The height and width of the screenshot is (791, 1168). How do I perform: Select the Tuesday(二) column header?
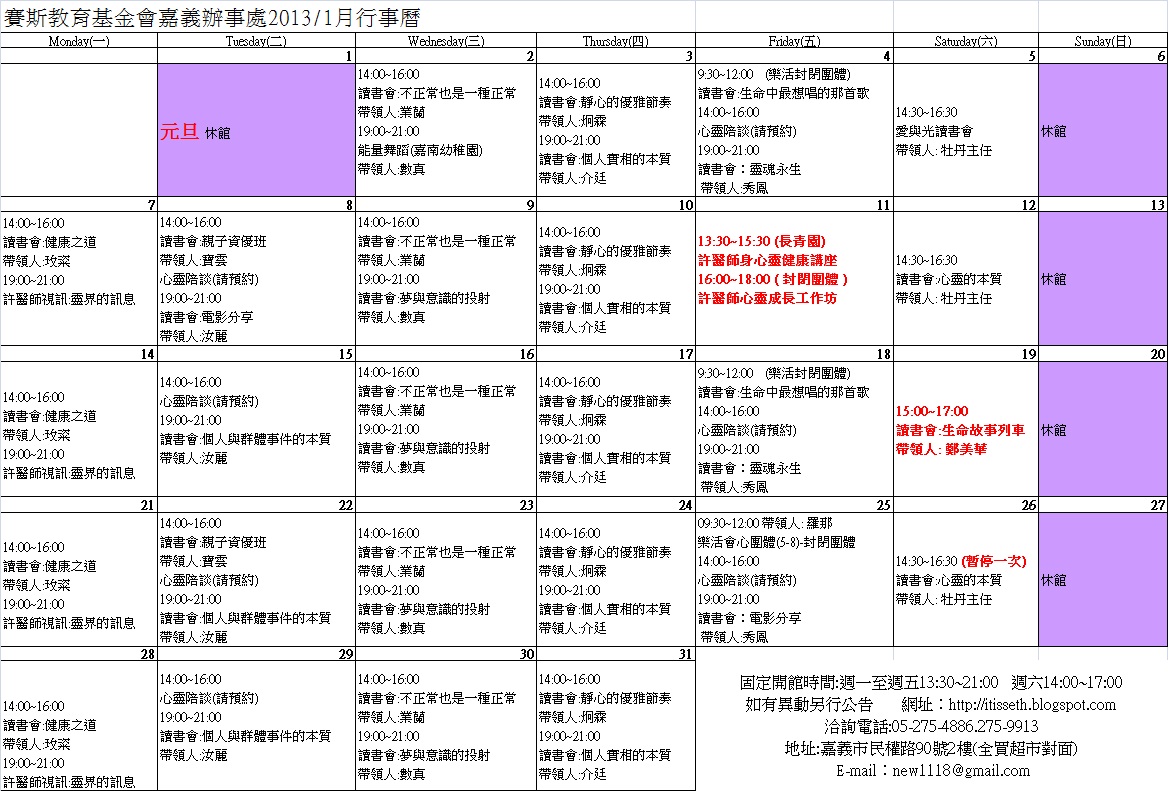click(x=256, y=41)
